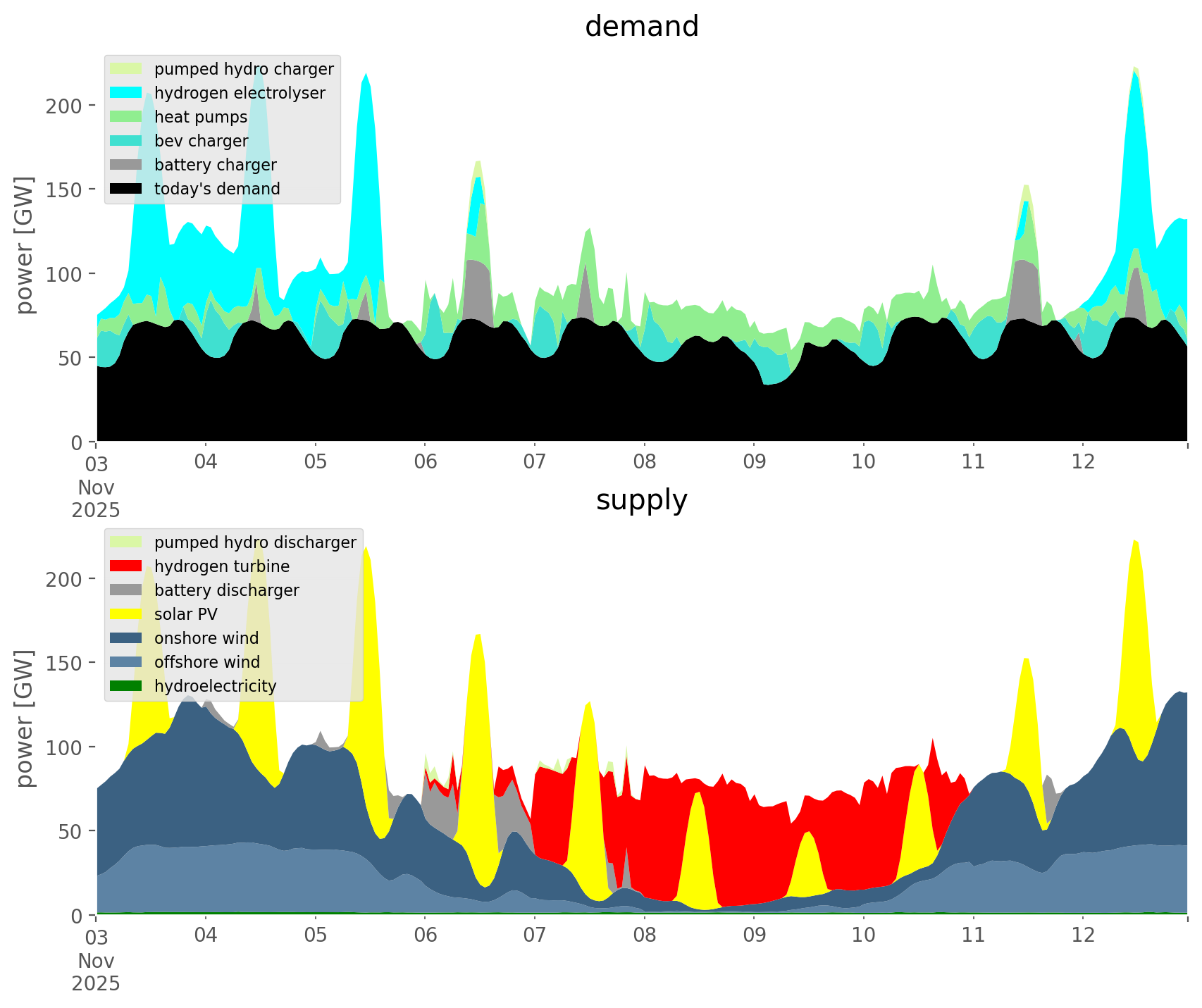The width and height of the screenshot is (1202, 1008).
Task: Click the Nov 2025 label below the supply chart
Action: click(x=96, y=972)
